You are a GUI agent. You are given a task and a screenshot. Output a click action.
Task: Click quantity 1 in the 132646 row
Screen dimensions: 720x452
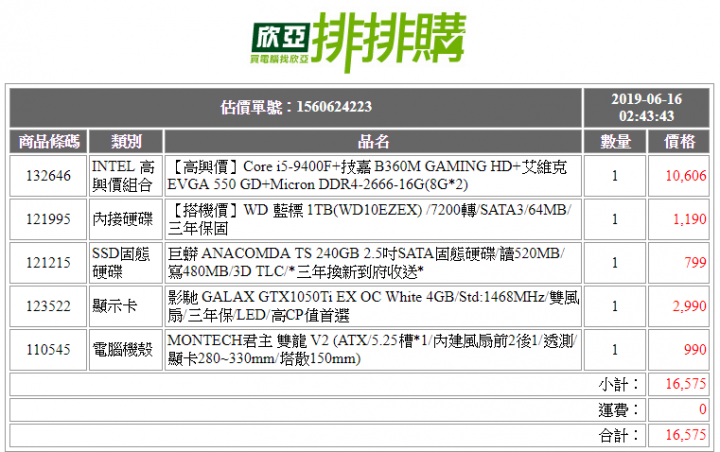pos(615,175)
